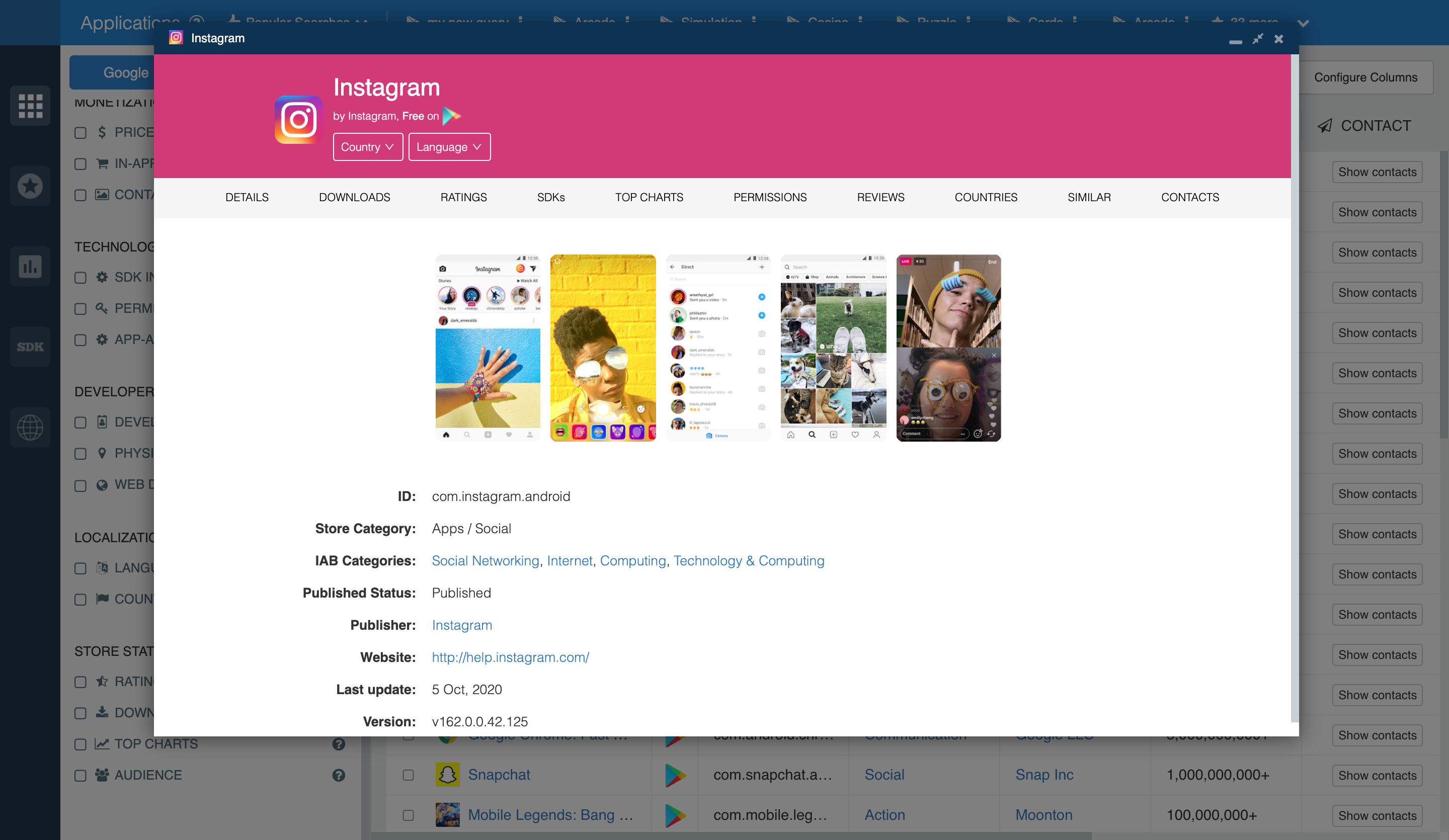Click the Instagram dialog vertical scrollbar
Screen dimensions: 1449x840
(x=1295, y=388)
